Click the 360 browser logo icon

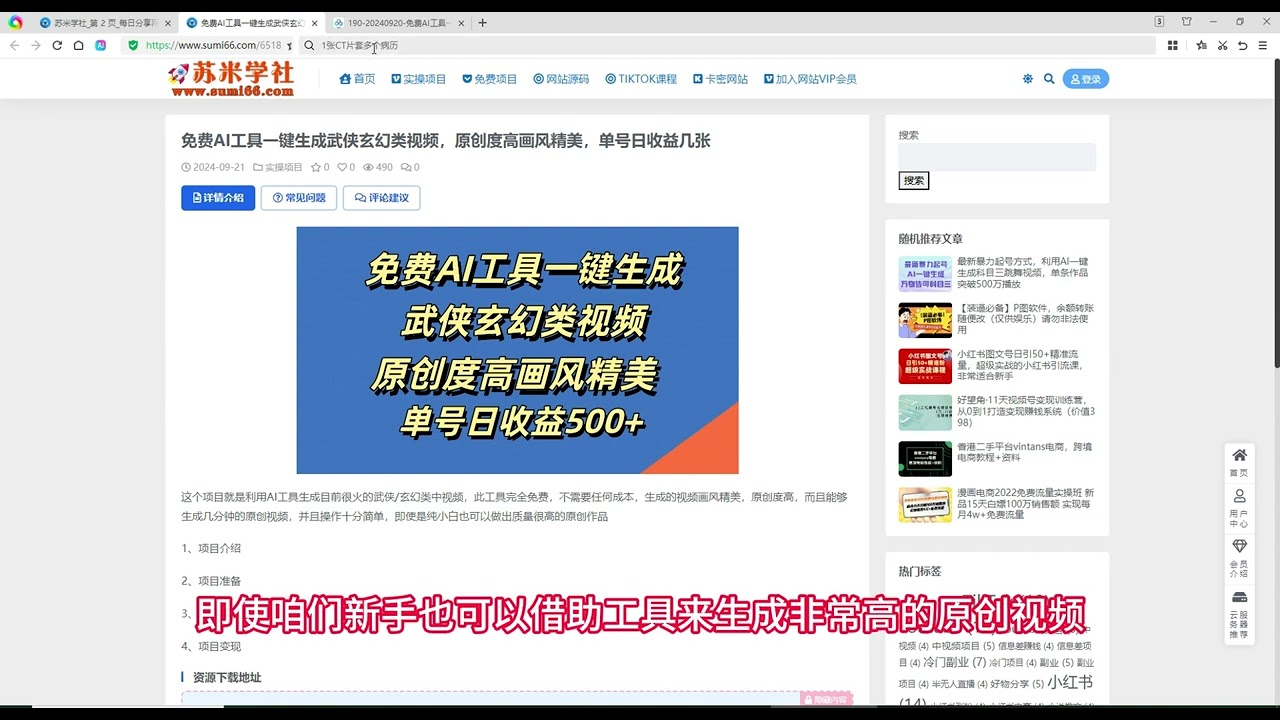pyautogui.click(x=15, y=22)
